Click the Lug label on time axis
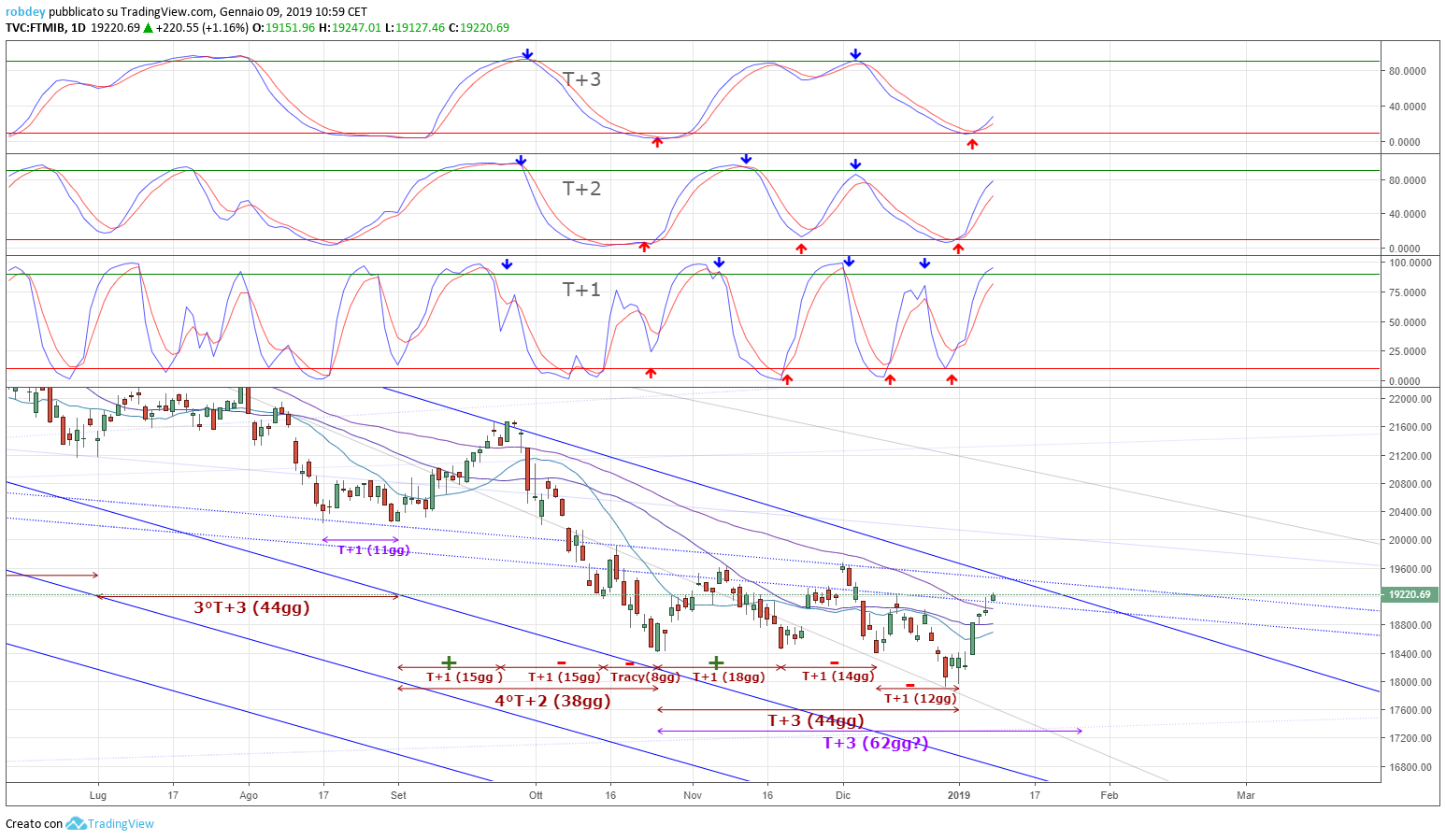This screenshot has height=840, width=1446. tap(98, 795)
